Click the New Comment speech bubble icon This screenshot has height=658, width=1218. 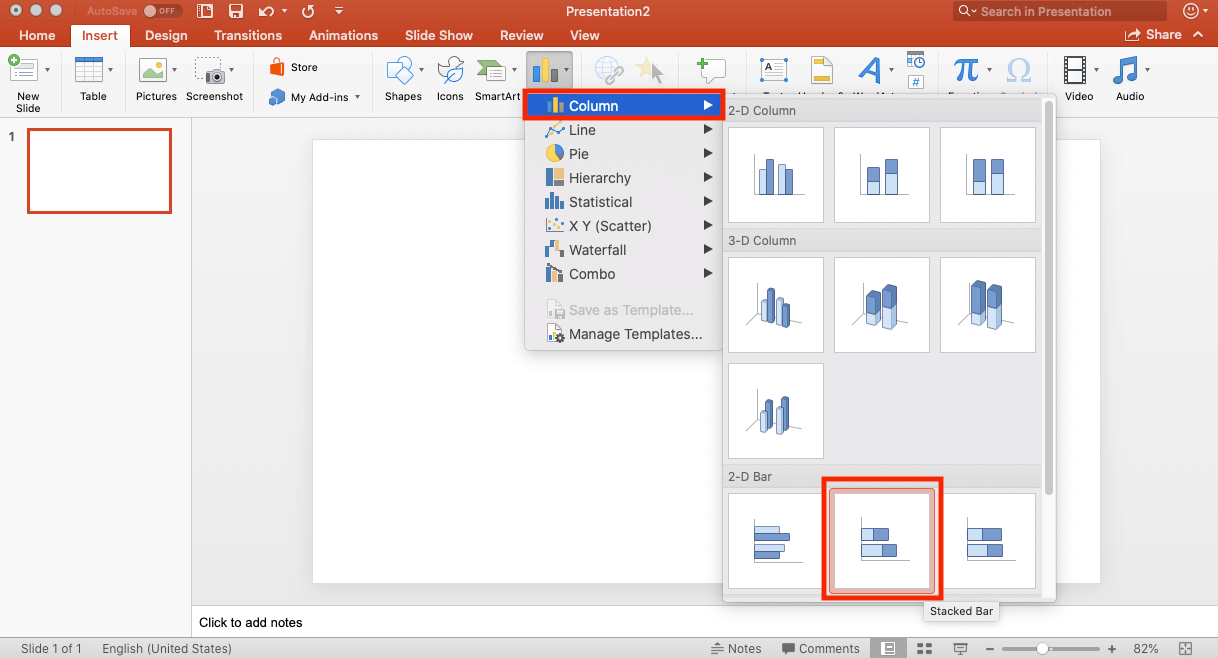pos(711,70)
